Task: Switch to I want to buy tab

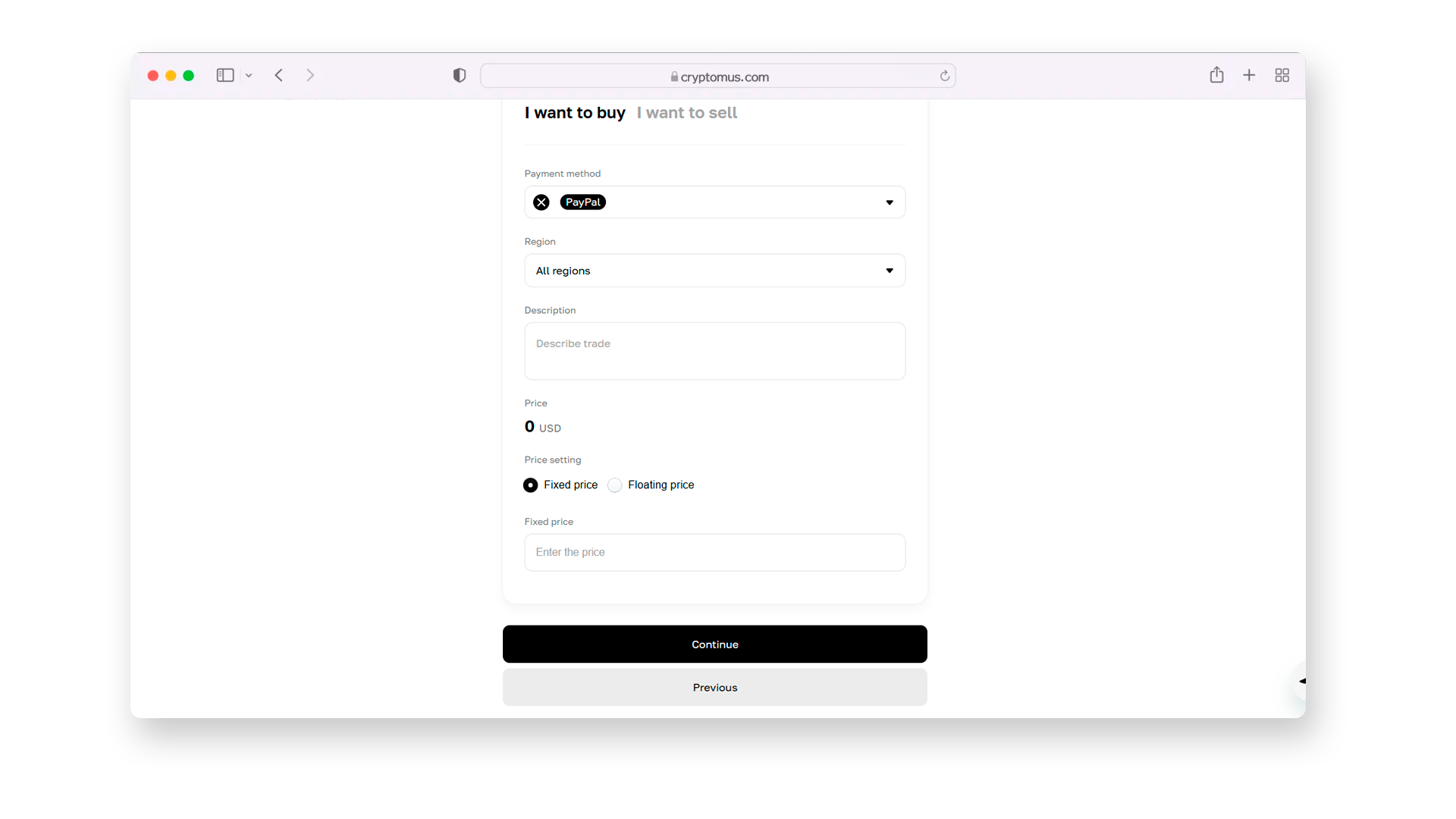Action: (575, 112)
